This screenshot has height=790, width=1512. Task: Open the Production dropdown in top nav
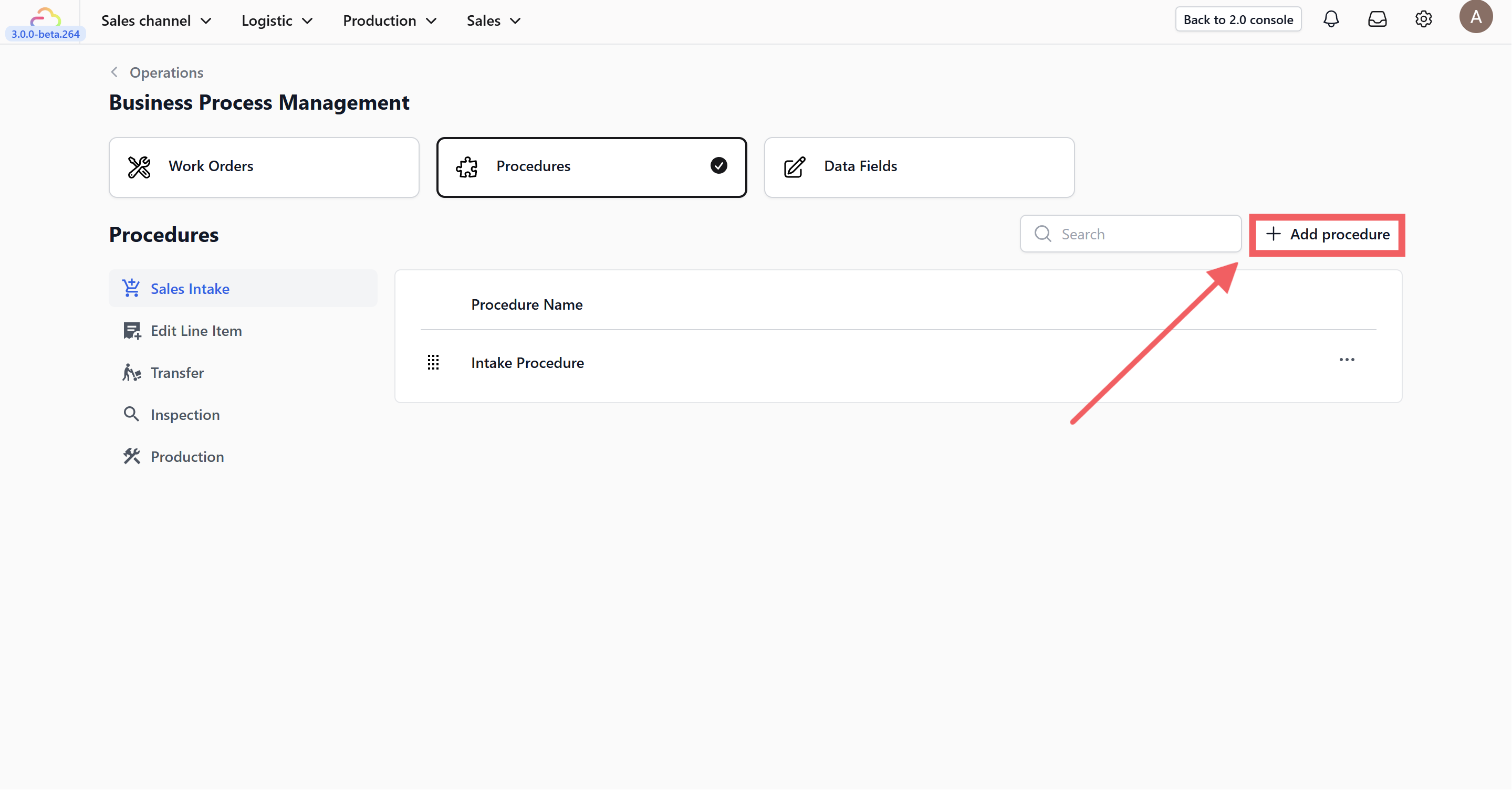390,20
